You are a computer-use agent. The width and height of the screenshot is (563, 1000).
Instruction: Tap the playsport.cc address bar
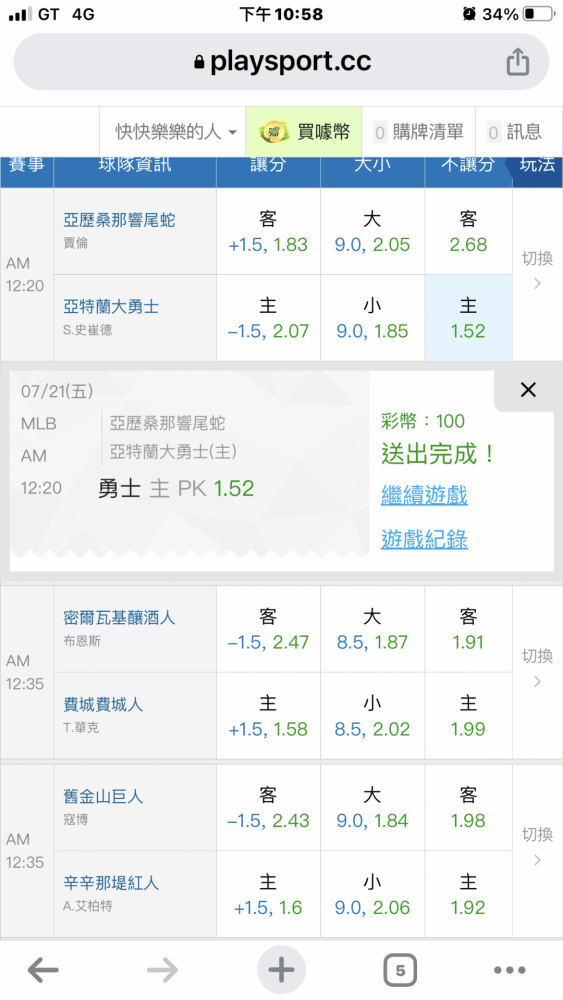tap(281, 62)
